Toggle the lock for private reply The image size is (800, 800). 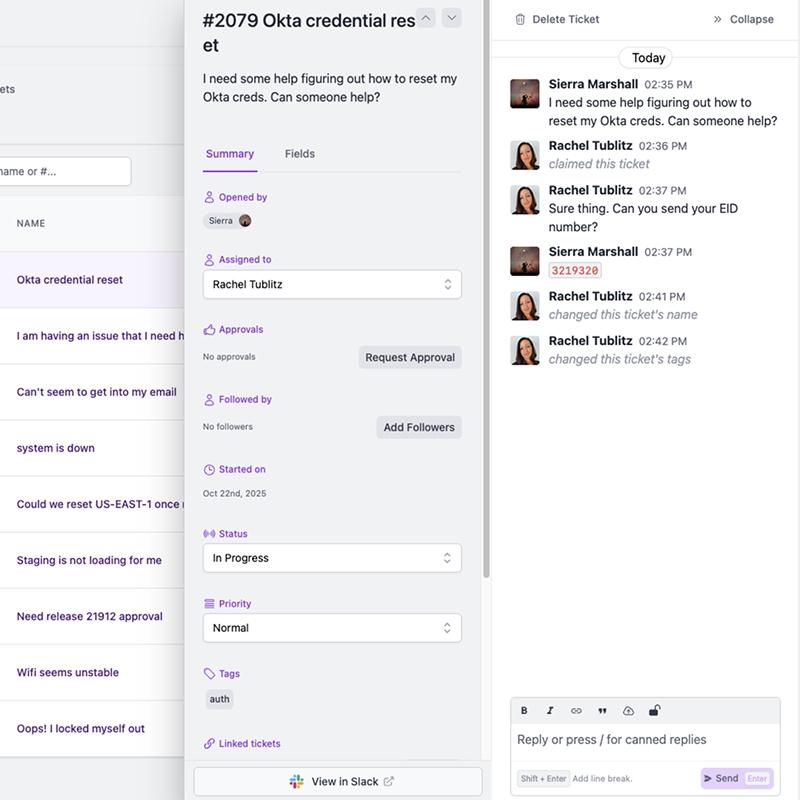(654, 711)
